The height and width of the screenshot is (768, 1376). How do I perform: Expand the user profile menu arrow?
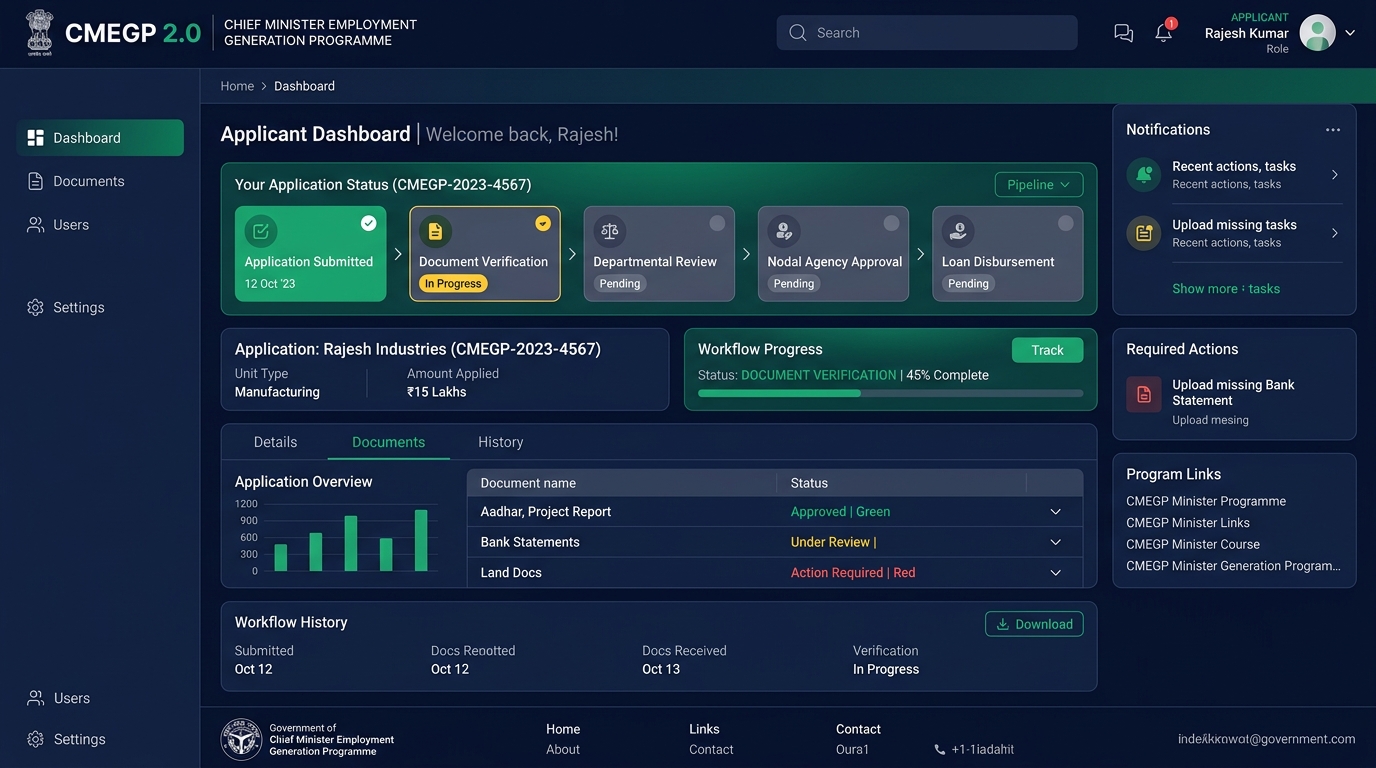coord(1350,33)
